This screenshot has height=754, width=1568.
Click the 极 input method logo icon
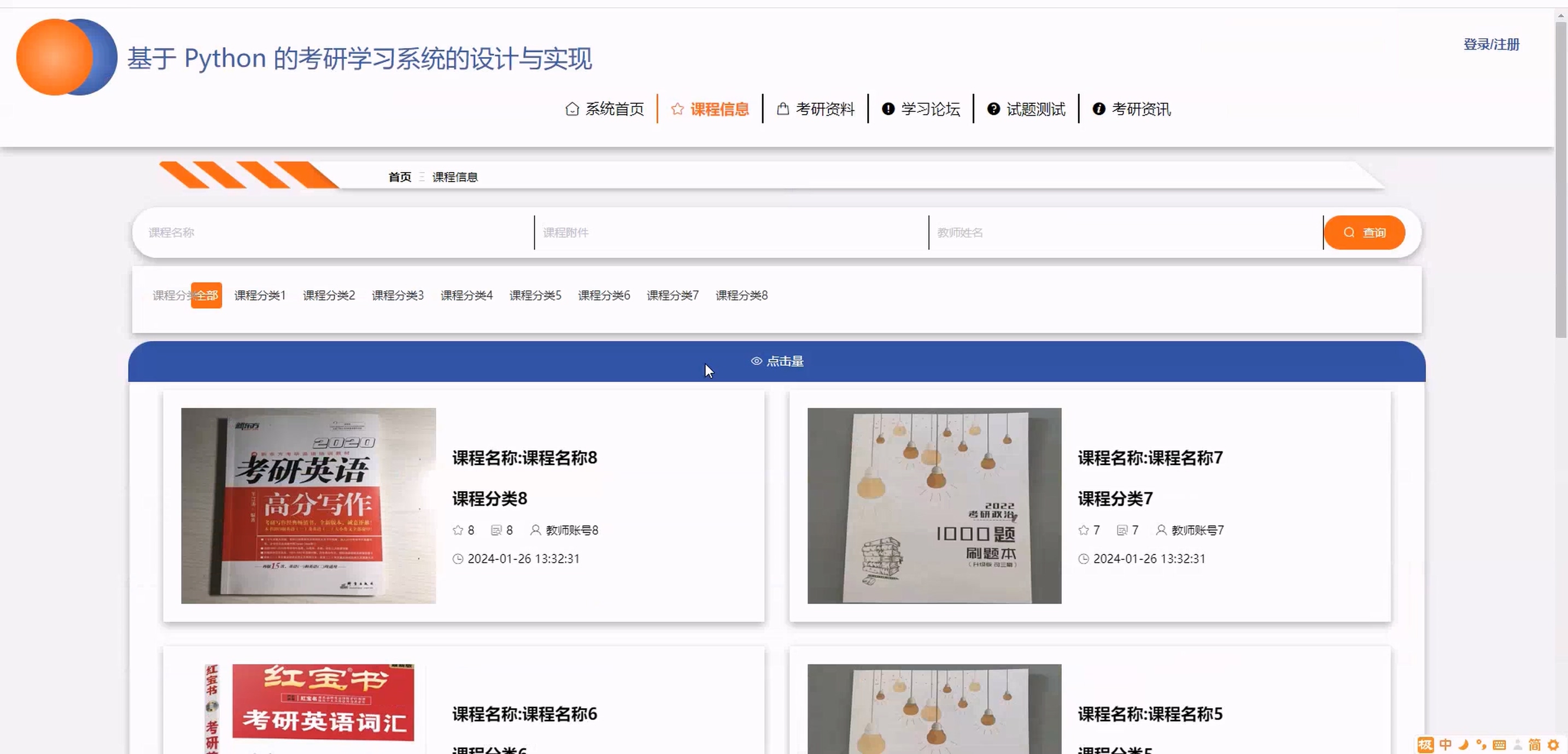point(1425,744)
